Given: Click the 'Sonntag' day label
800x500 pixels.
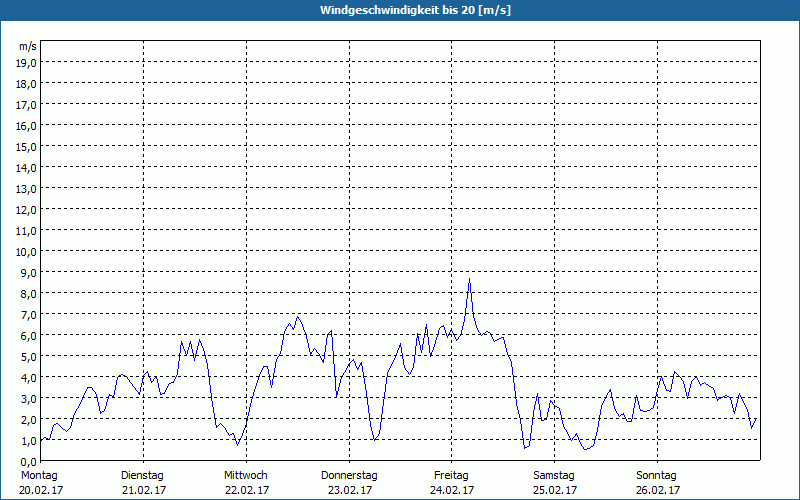Looking at the screenshot, I should point(657,476).
